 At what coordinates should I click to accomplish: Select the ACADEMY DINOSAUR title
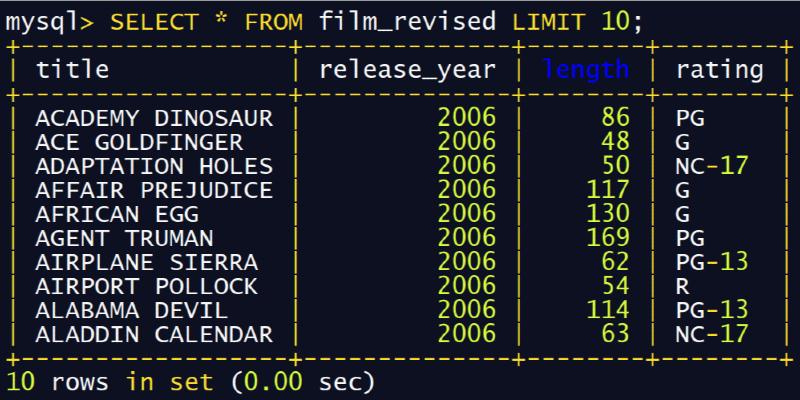[154, 118]
